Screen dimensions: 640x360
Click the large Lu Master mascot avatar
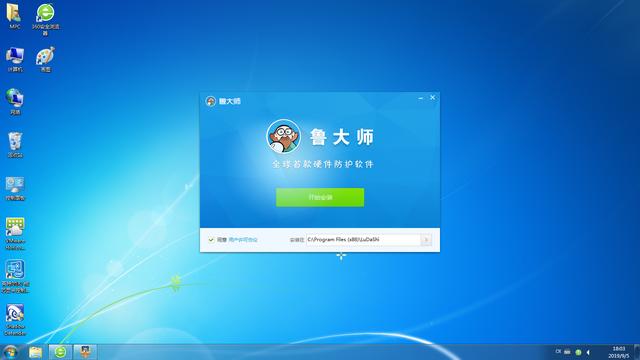click(284, 136)
